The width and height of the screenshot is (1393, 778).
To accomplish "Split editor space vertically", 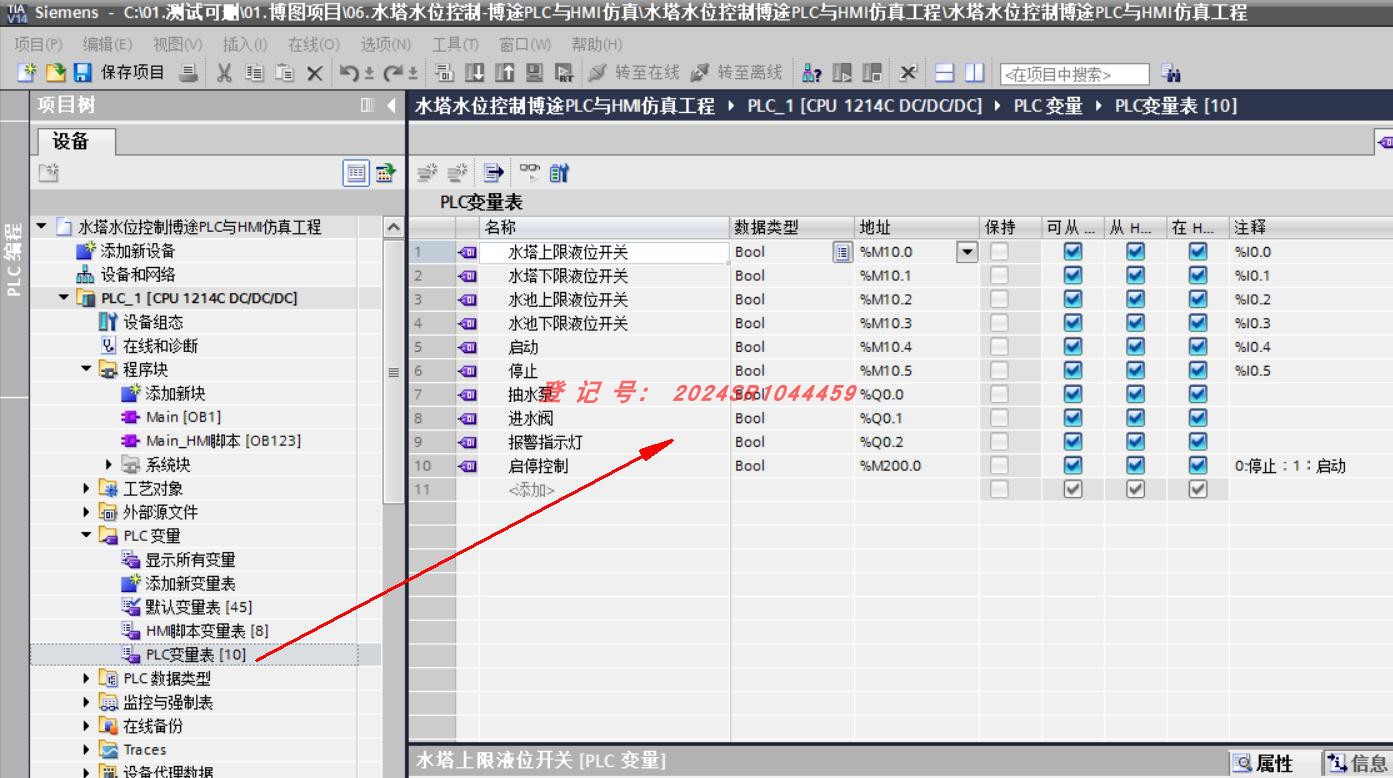I will [974, 73].
